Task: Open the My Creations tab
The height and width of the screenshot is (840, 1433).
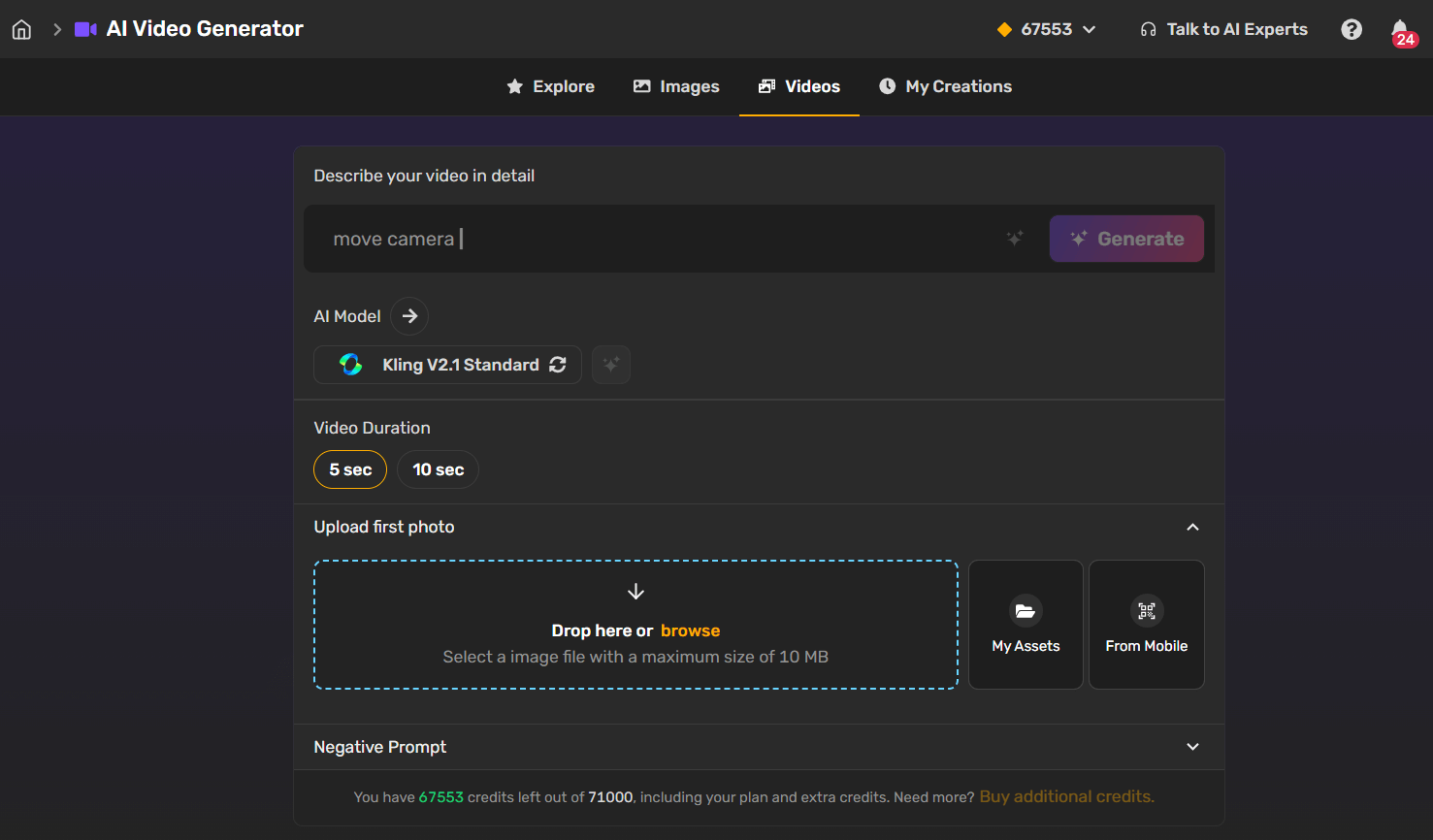Action: [x=946, y=86]
